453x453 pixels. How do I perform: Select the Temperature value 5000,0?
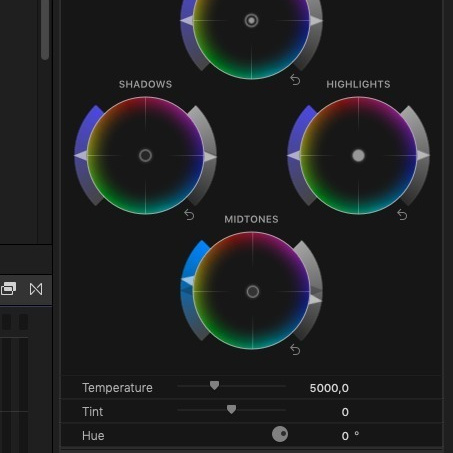[x=329, y=388]
